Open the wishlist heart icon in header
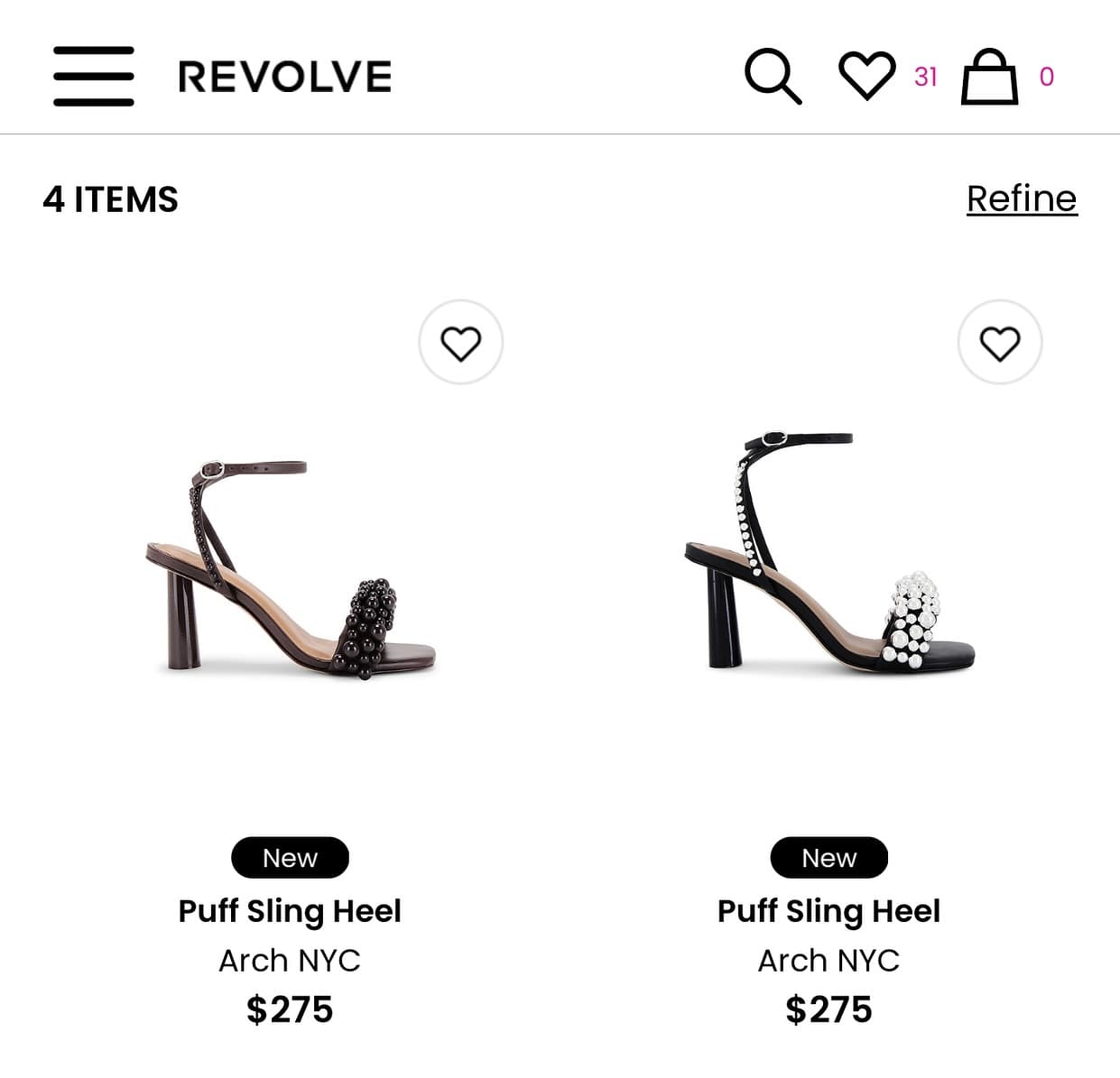 tap(867, 76)
